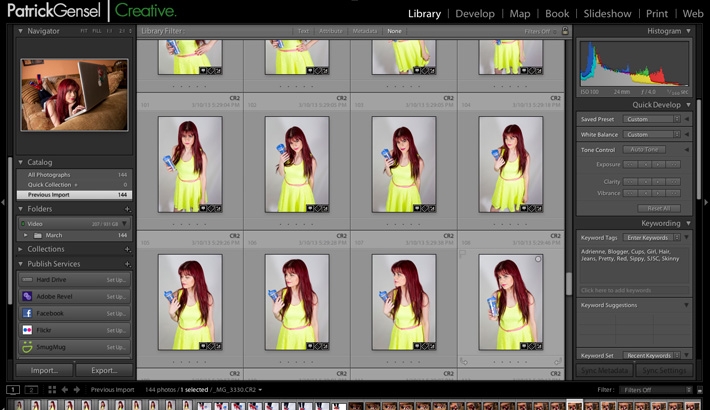Collapse the Folders panel
The width and height of the screenshot is (710, 410).
click(x=20, y=209)
